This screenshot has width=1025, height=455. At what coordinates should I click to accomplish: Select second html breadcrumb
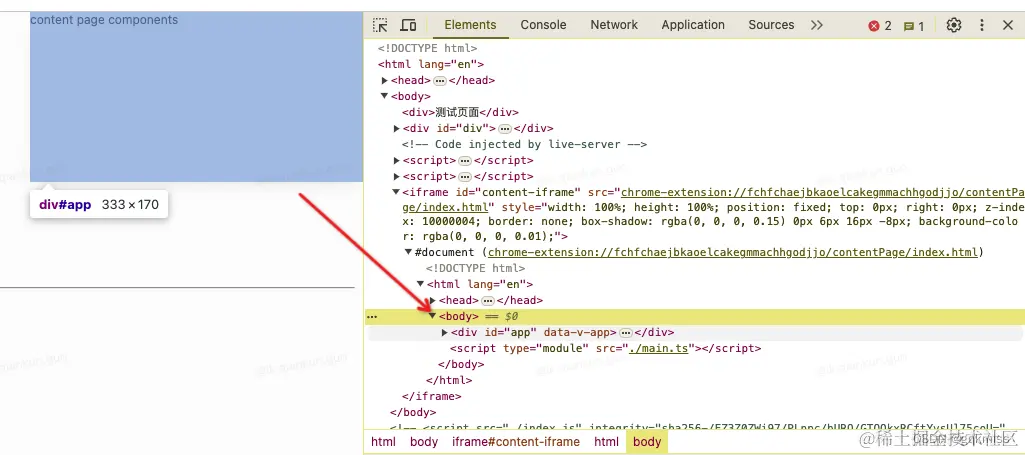point(606,442)
